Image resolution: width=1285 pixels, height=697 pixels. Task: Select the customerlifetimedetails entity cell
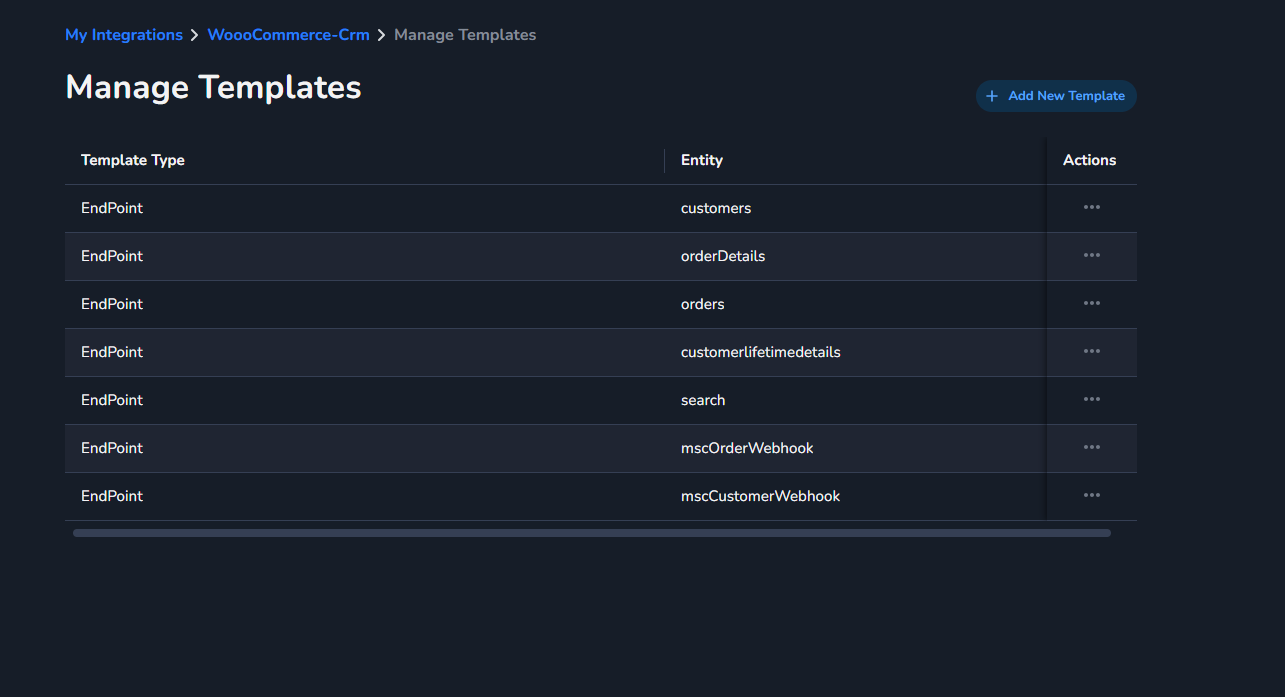click(x=761, y=352)
